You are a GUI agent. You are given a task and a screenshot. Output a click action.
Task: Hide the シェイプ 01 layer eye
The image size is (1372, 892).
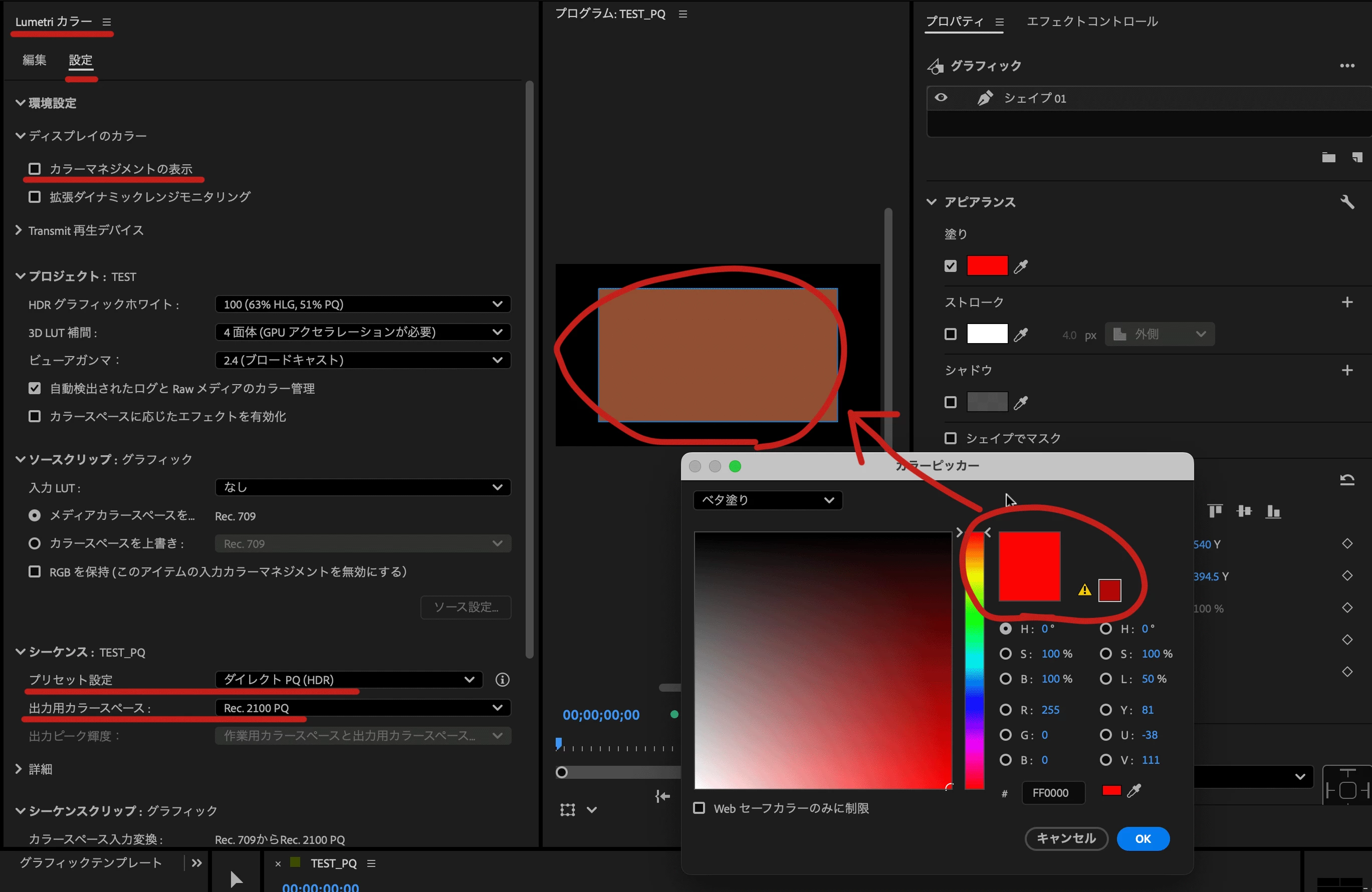(x=941, y=97)
